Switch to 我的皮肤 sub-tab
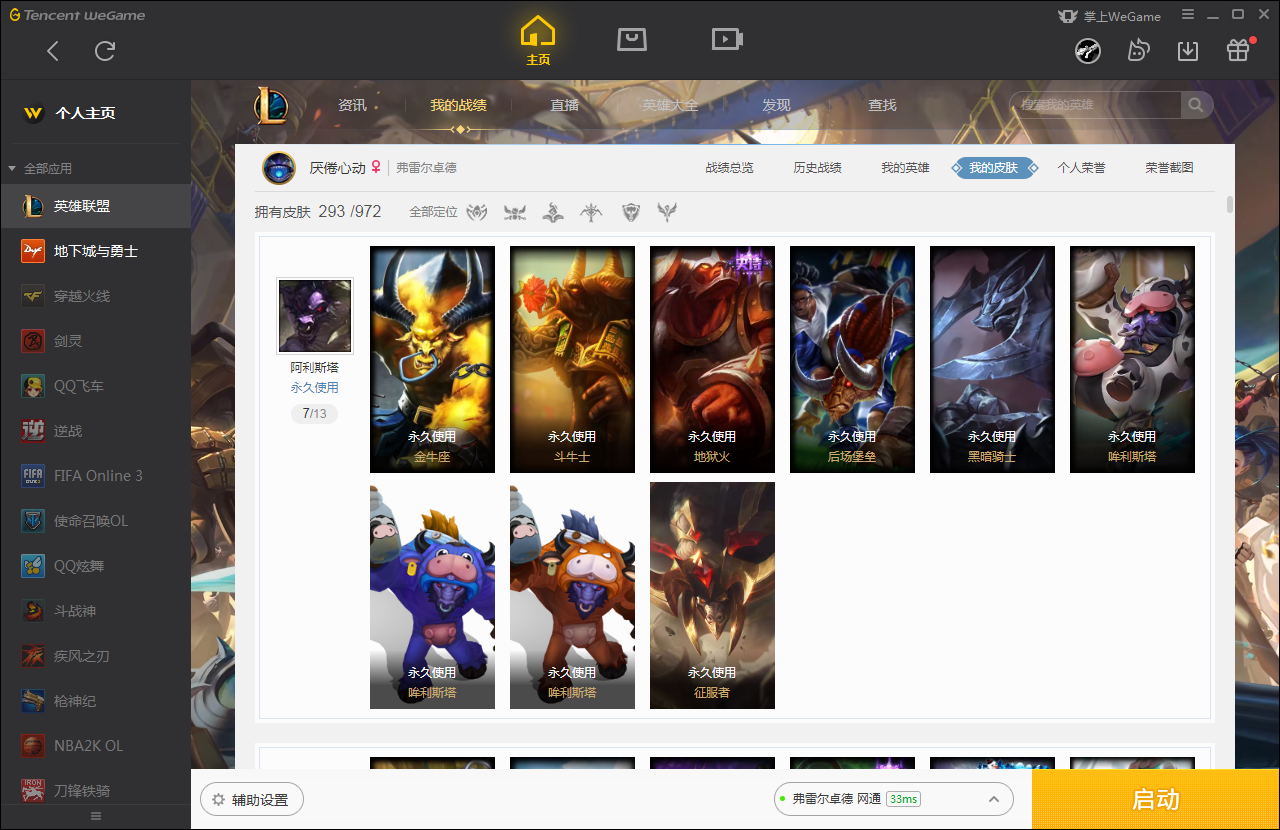Screen dimensions: 1280x830 coord(993,168)
